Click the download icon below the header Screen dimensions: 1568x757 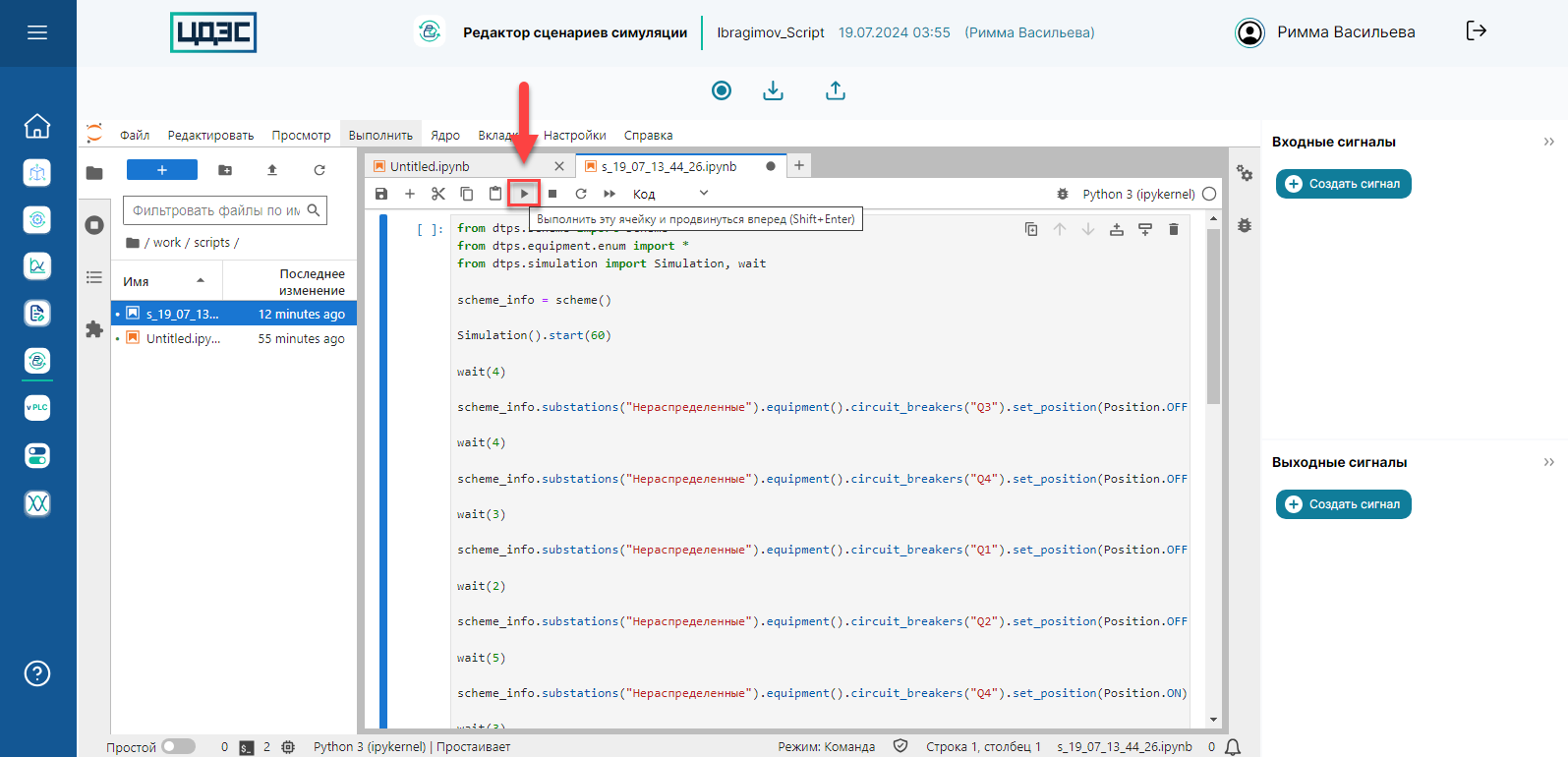774,90
